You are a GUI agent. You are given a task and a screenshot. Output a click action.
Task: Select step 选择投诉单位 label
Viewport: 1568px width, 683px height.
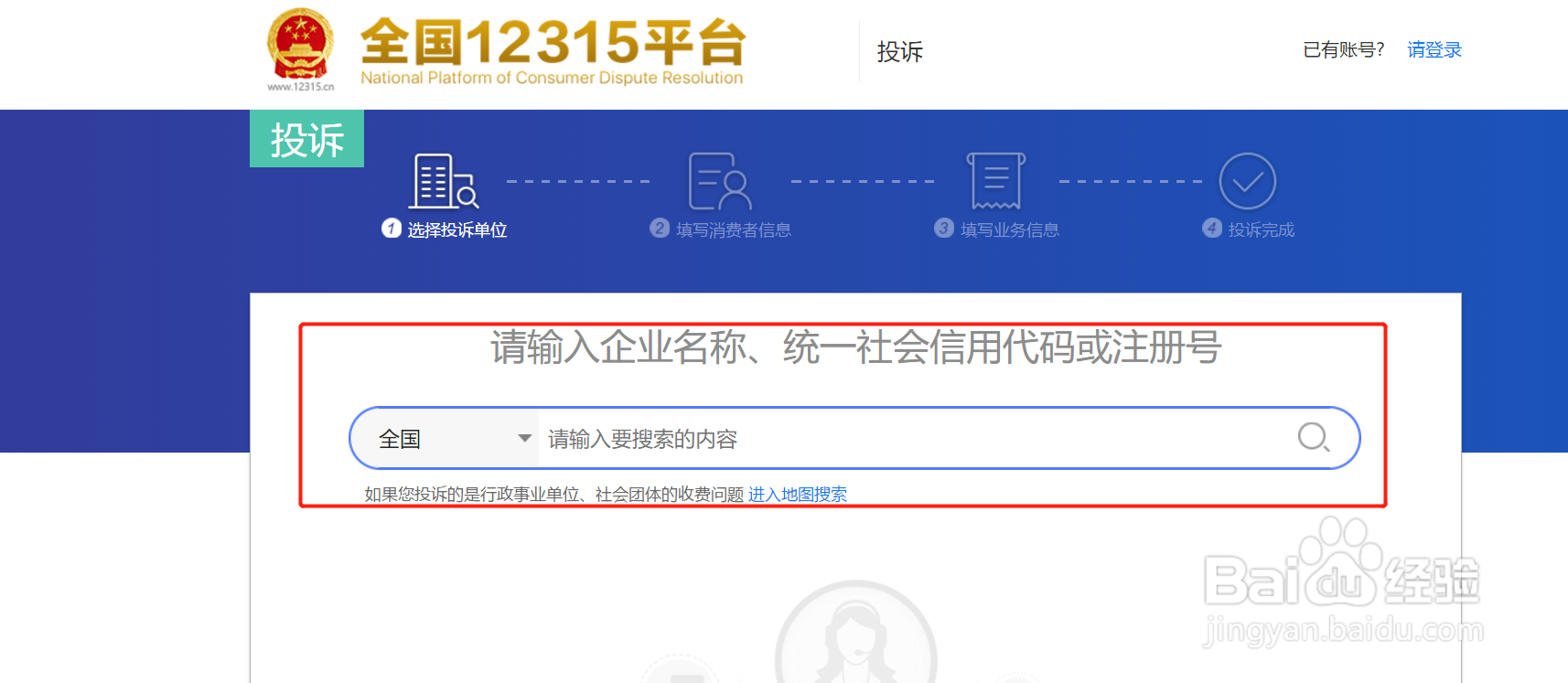coord(457,230)
